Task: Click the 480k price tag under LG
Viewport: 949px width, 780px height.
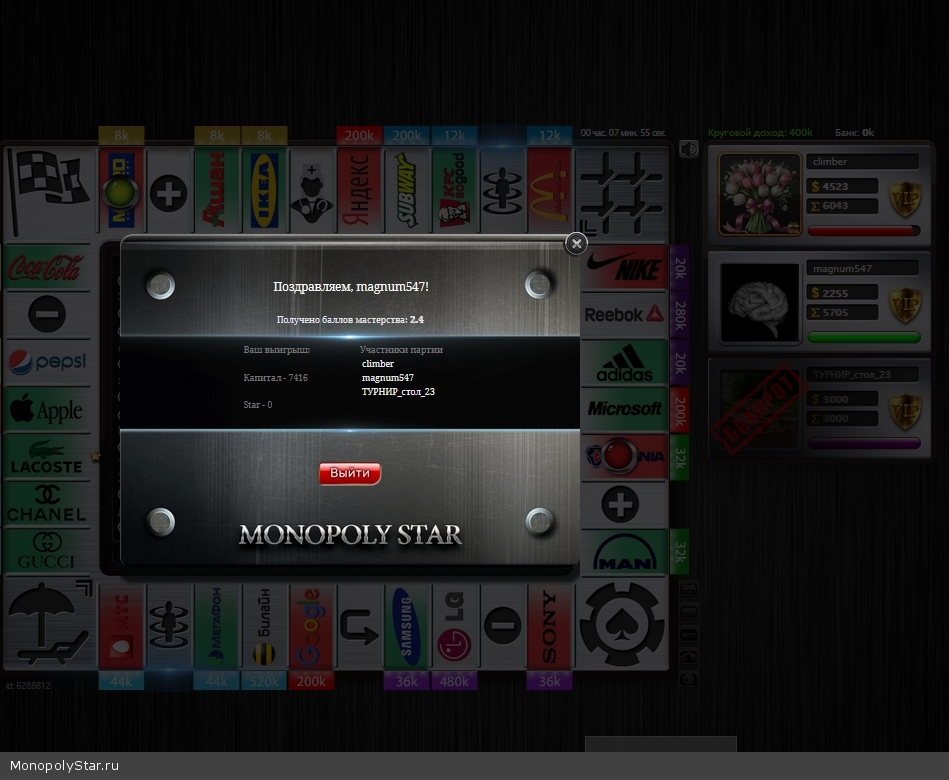Action: (455, 681)
